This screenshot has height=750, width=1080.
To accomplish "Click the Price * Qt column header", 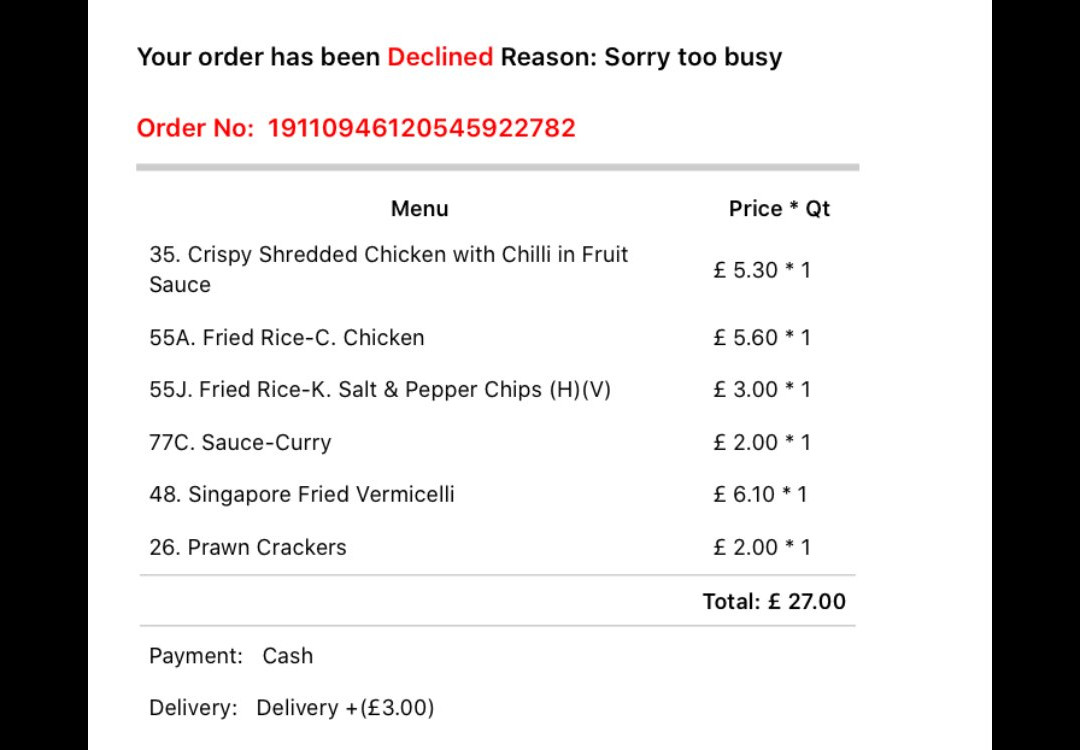I will tap(779, 209).
